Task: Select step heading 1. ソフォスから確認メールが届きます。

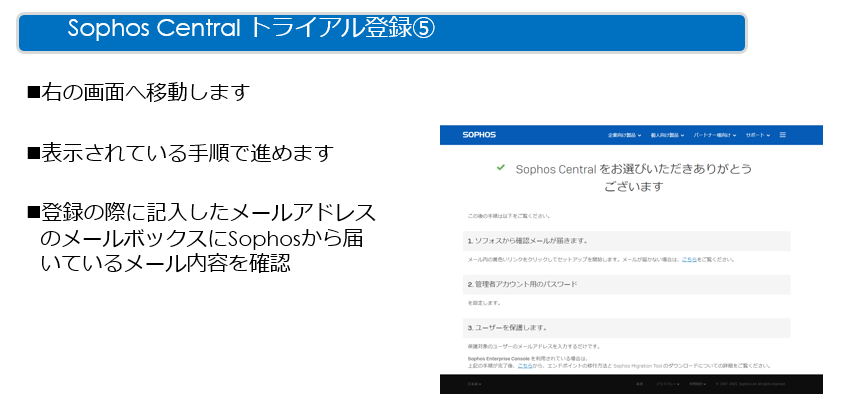Action: [627, 241]
